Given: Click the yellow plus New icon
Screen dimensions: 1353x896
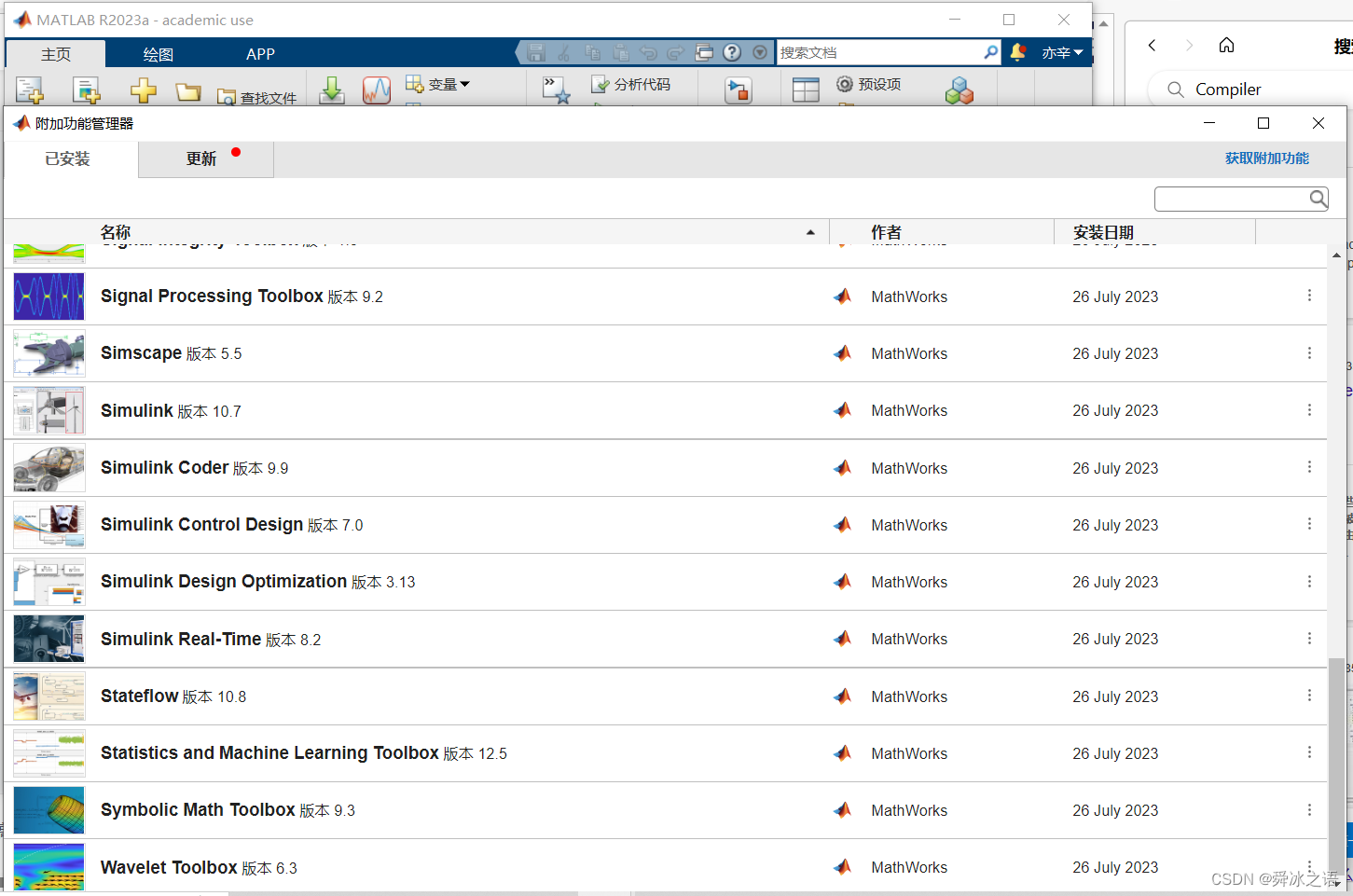Looking at the screenshot, I should 143,90.
